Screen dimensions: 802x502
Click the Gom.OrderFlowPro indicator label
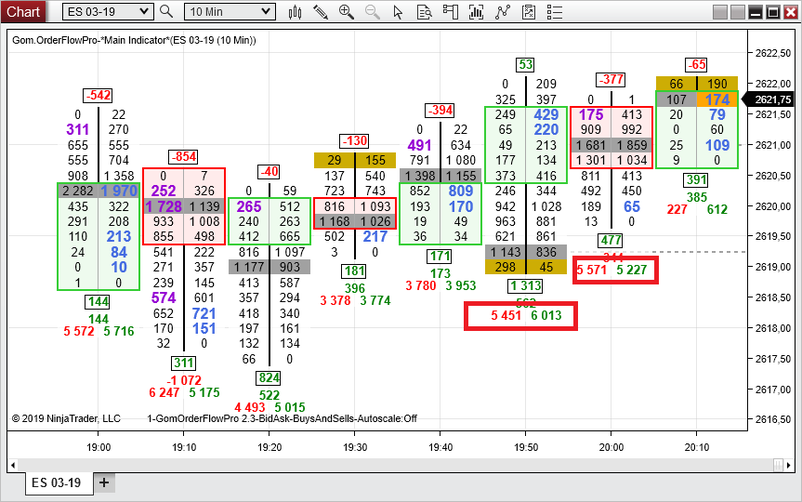(134, 40)
